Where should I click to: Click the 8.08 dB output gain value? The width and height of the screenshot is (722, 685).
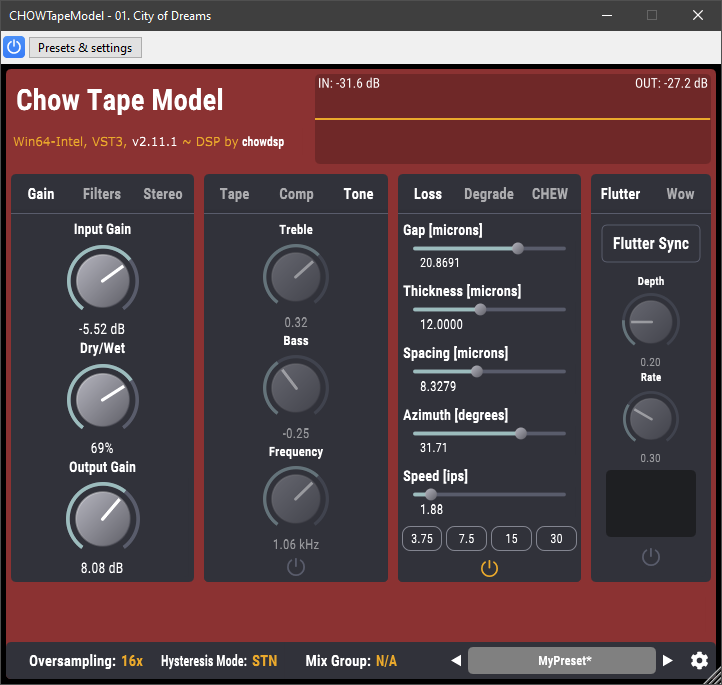tap(102, 568)
